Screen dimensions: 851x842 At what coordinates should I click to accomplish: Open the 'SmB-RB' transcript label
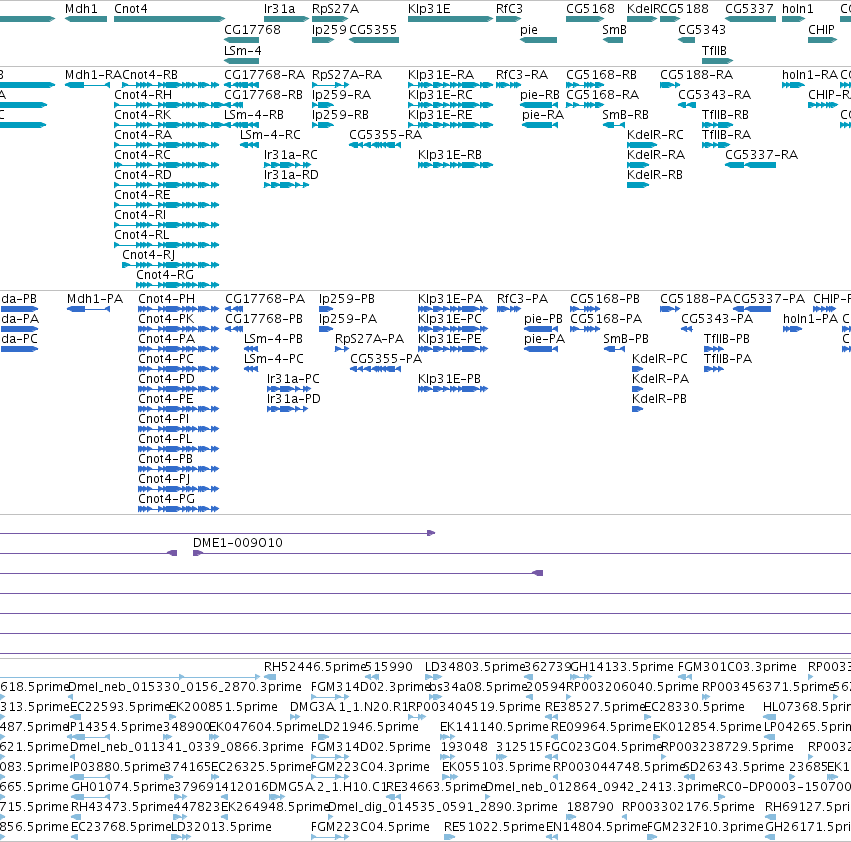click(x=626, y=115)
